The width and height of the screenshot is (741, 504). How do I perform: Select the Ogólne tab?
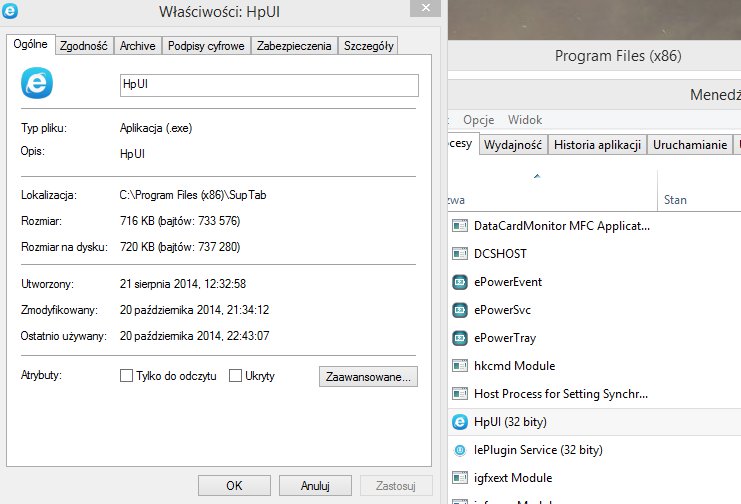30,44
